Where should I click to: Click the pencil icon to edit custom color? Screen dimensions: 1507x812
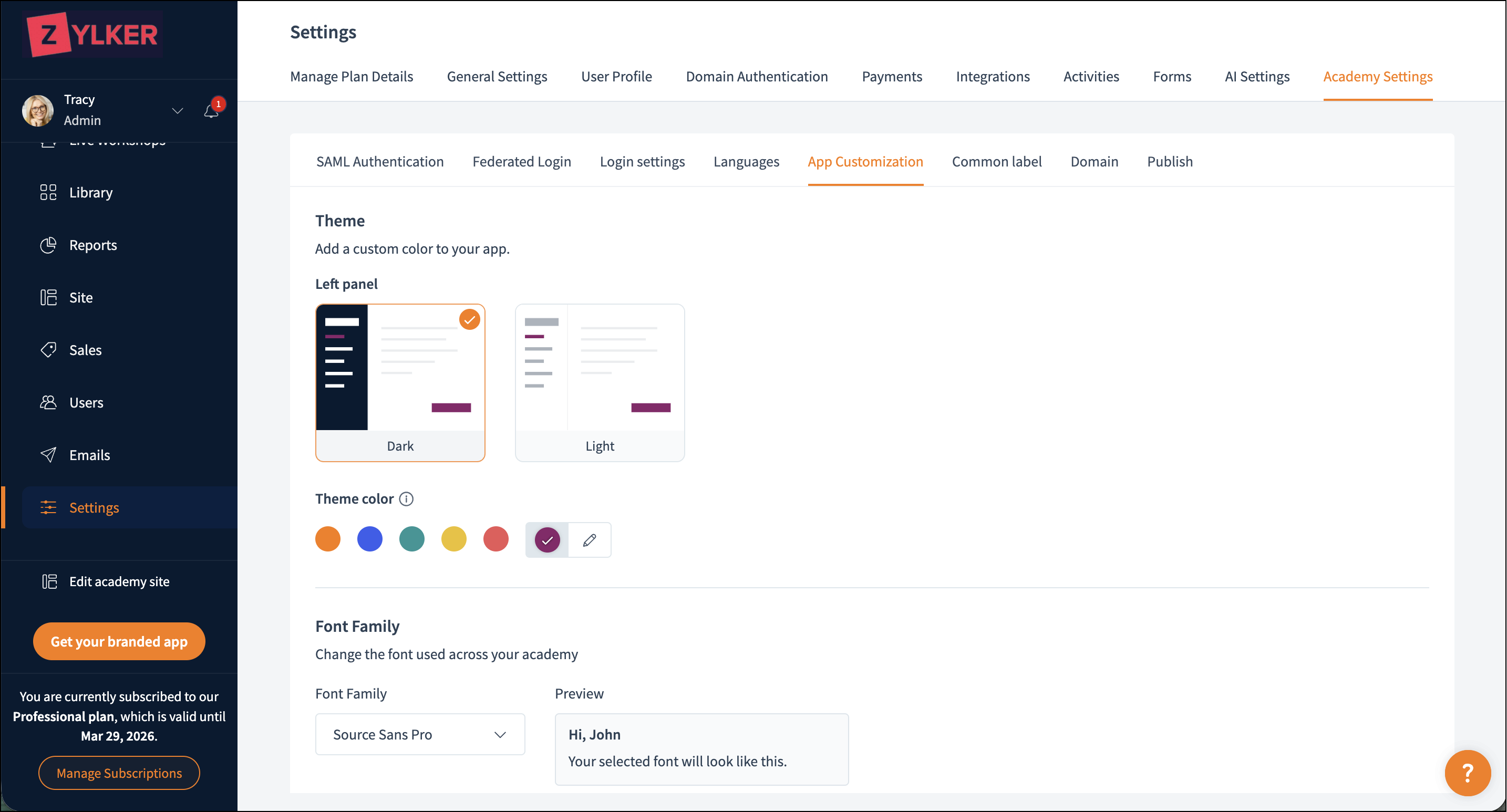[x=589, y=539]
